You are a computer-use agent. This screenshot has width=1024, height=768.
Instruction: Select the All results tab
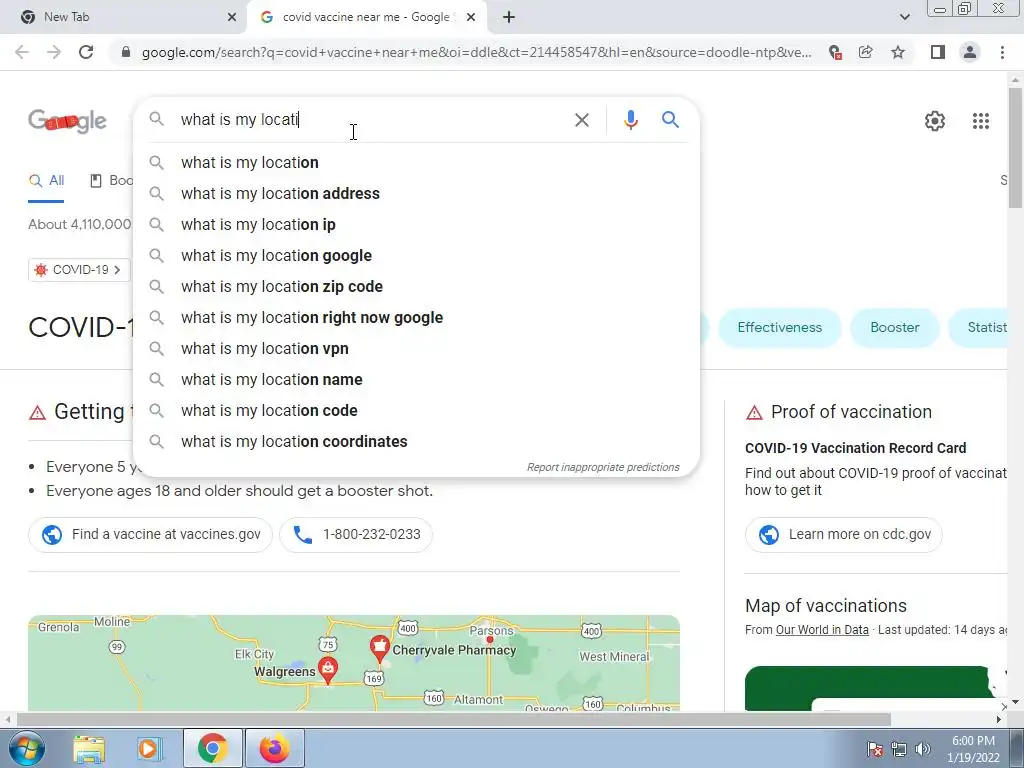coord(46,181)
